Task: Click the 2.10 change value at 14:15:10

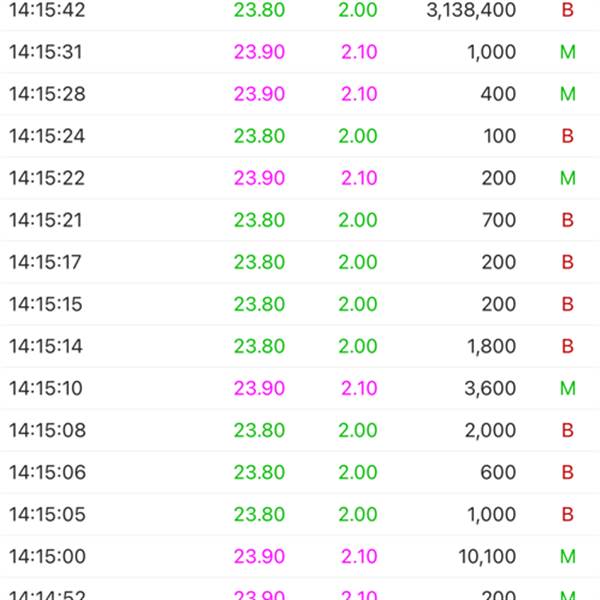Action: point(359,388)
